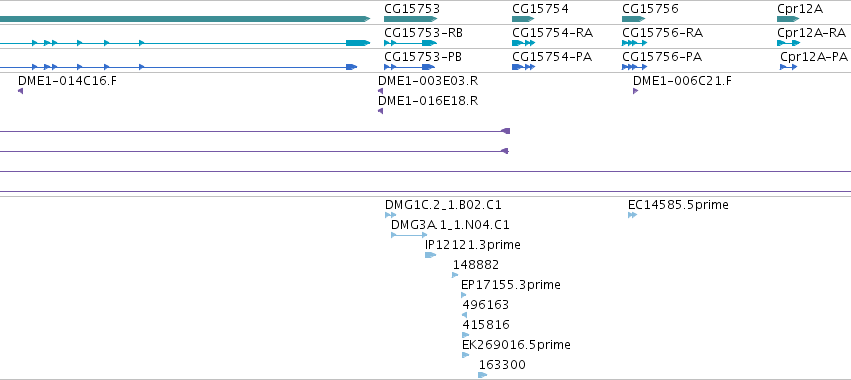Open the CG15754-RA transcript label
Image resolution: width=851 pixels, height=380 pixels.
pyautogui.click(x=552, y=33)
